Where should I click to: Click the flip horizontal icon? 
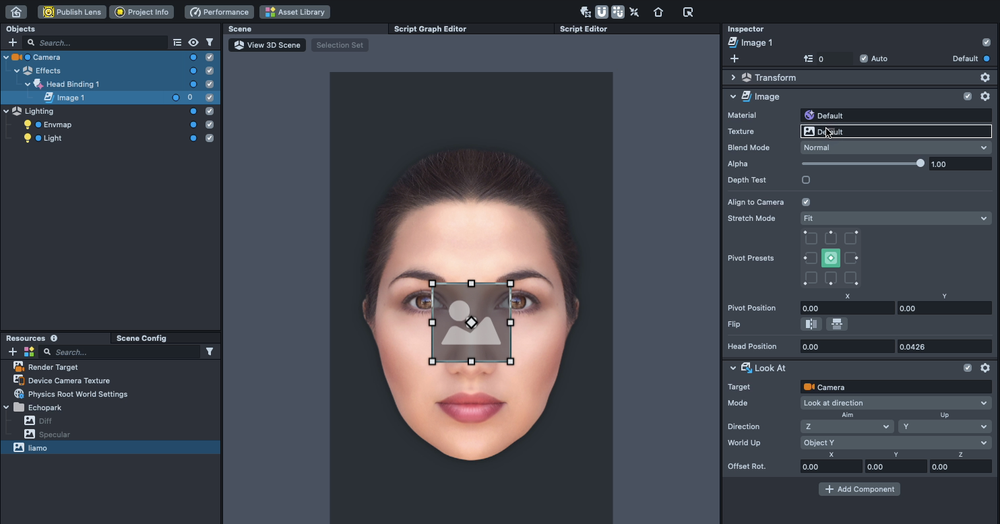point(811,324)
